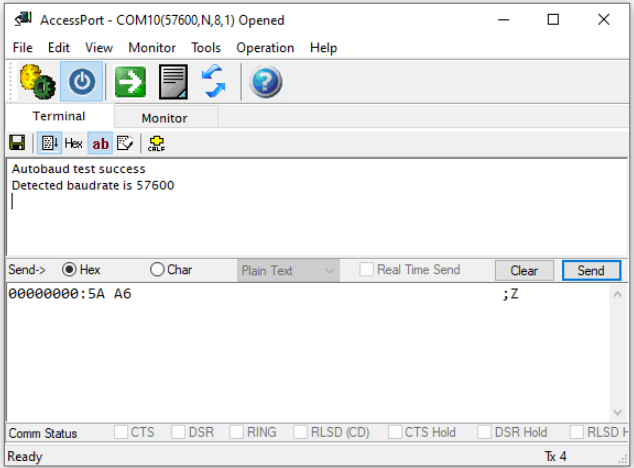This screenshot has width=634, height=468.
Task: Click the green arrow send file icon
Action: coord(130,82)
